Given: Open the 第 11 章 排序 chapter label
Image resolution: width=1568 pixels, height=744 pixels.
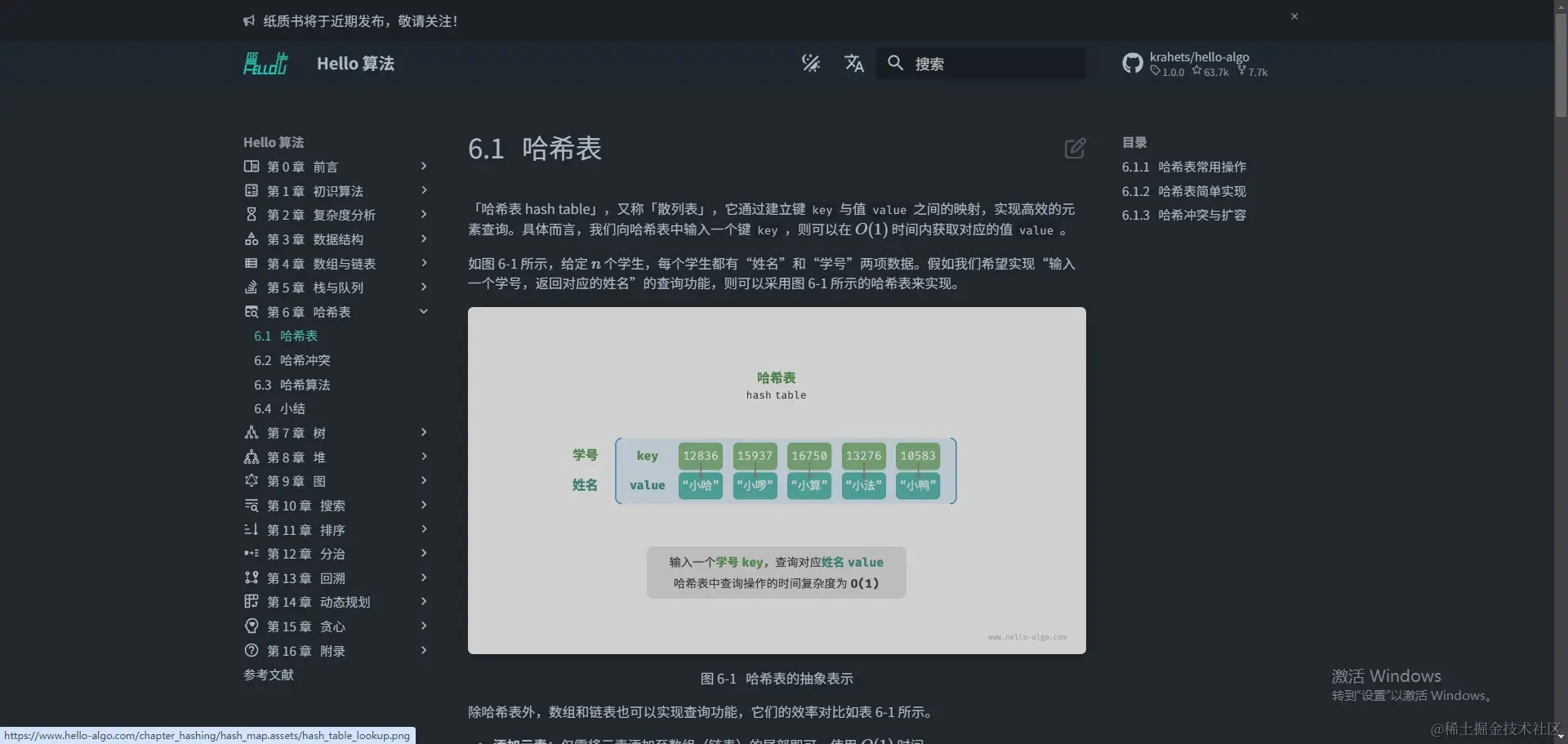Looking at the screenshot, I should tap(306, 530).
